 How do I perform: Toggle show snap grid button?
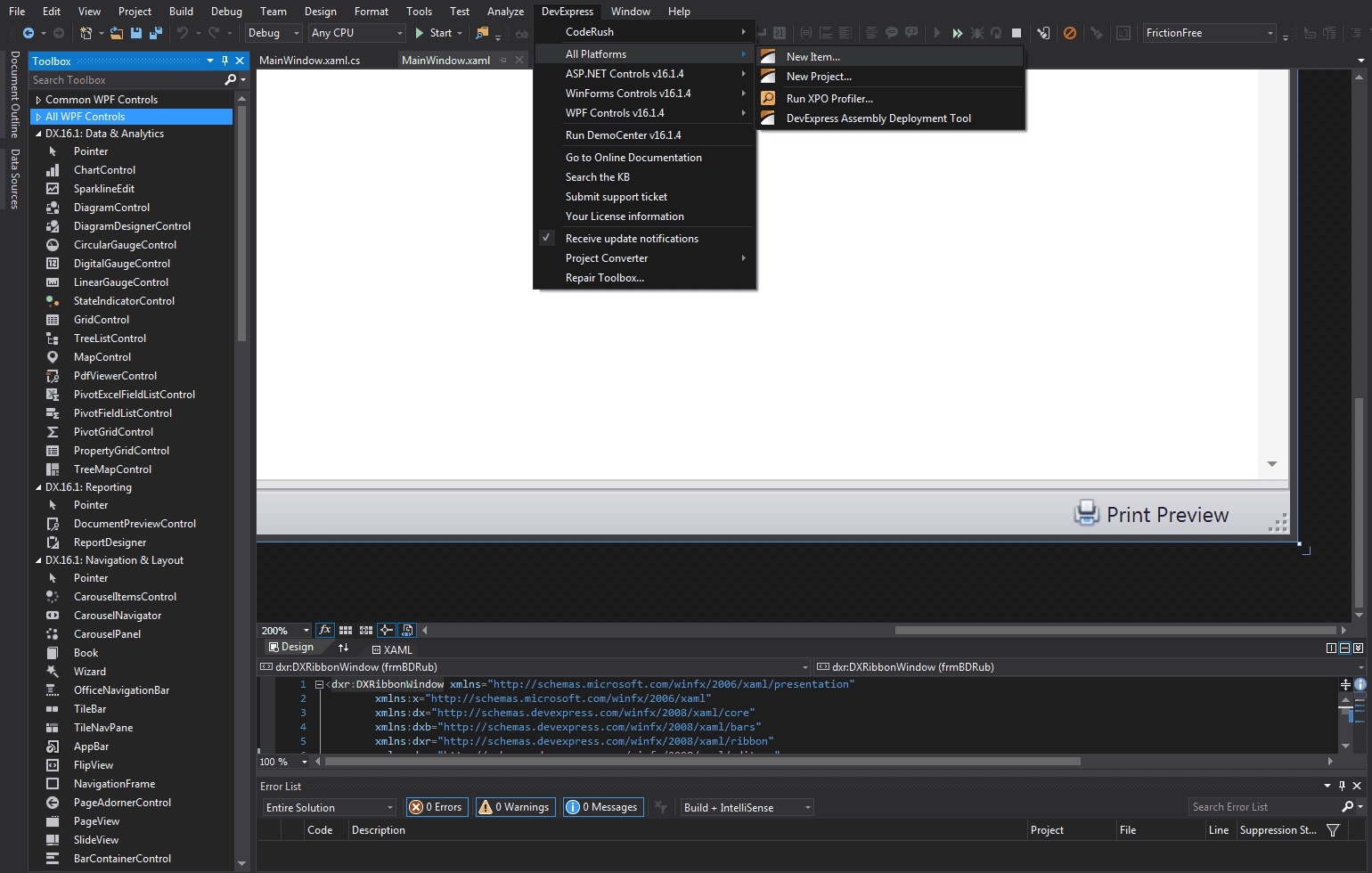click(346, 630)
